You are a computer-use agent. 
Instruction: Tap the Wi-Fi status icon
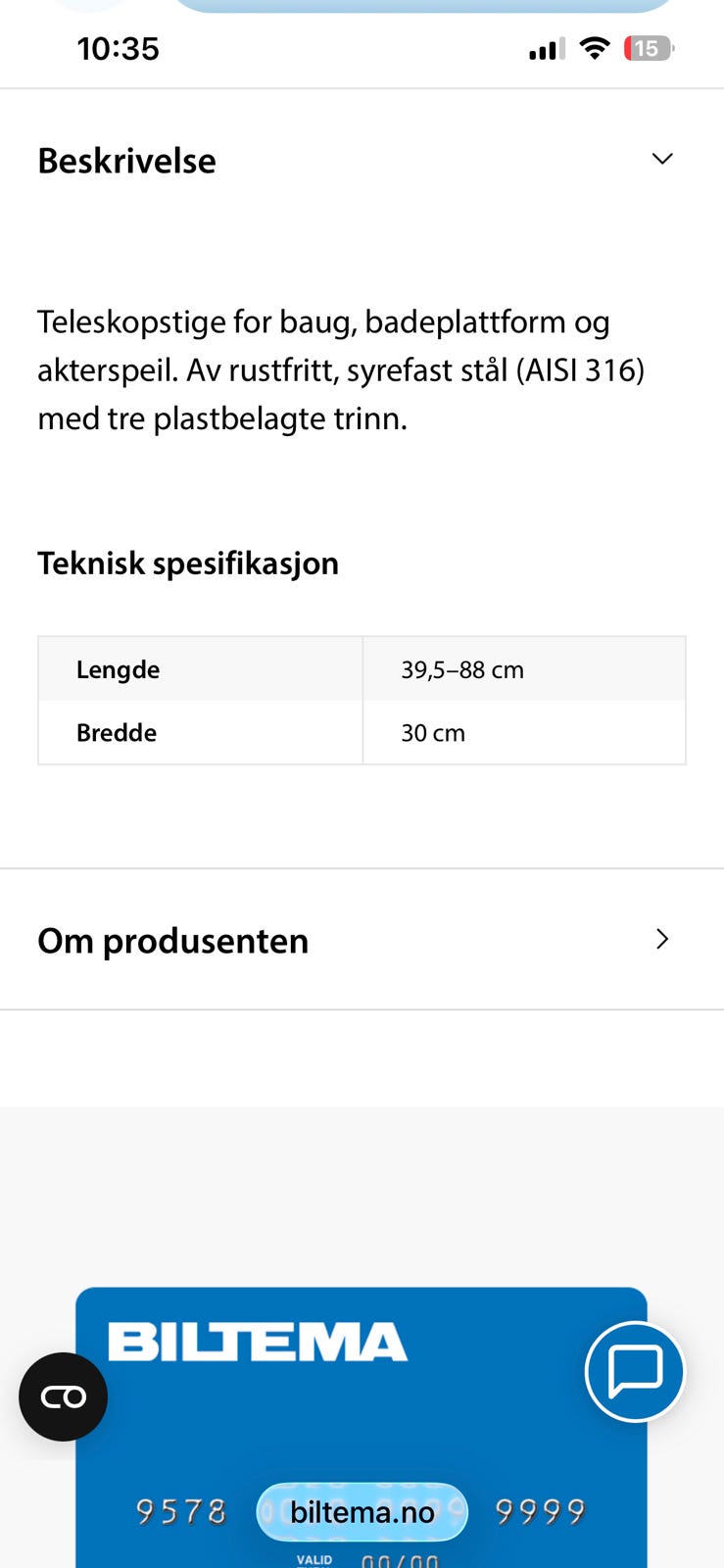tap(594, 48)
